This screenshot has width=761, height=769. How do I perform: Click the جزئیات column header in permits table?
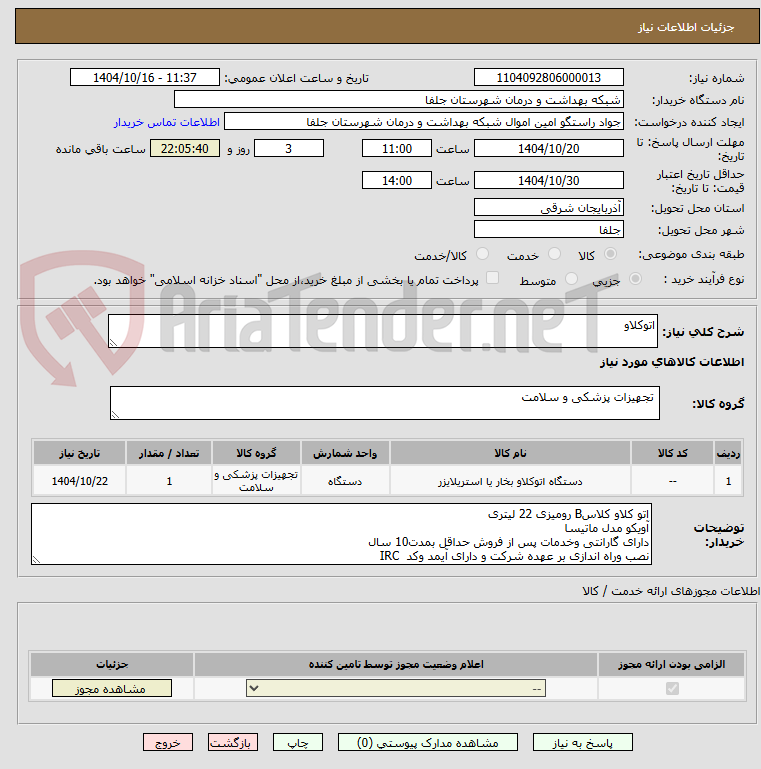(112, 664)
